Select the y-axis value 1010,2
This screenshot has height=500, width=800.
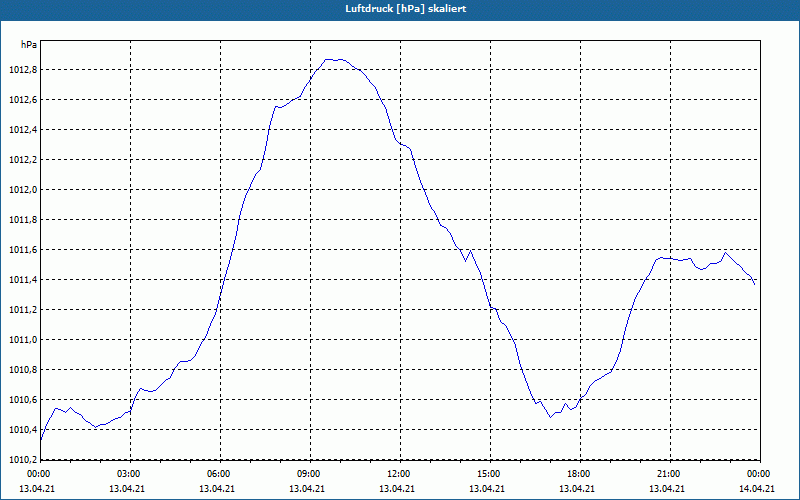(x=23, y=460)
